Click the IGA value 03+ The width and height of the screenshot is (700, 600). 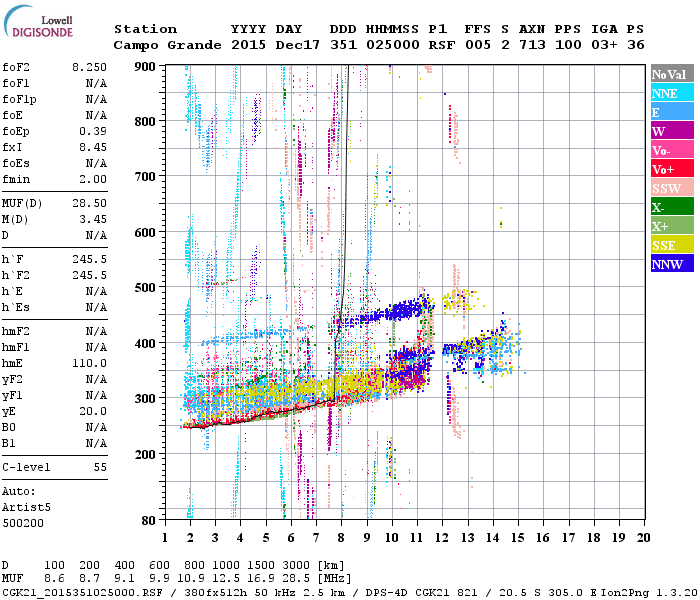tap(604, 45)
